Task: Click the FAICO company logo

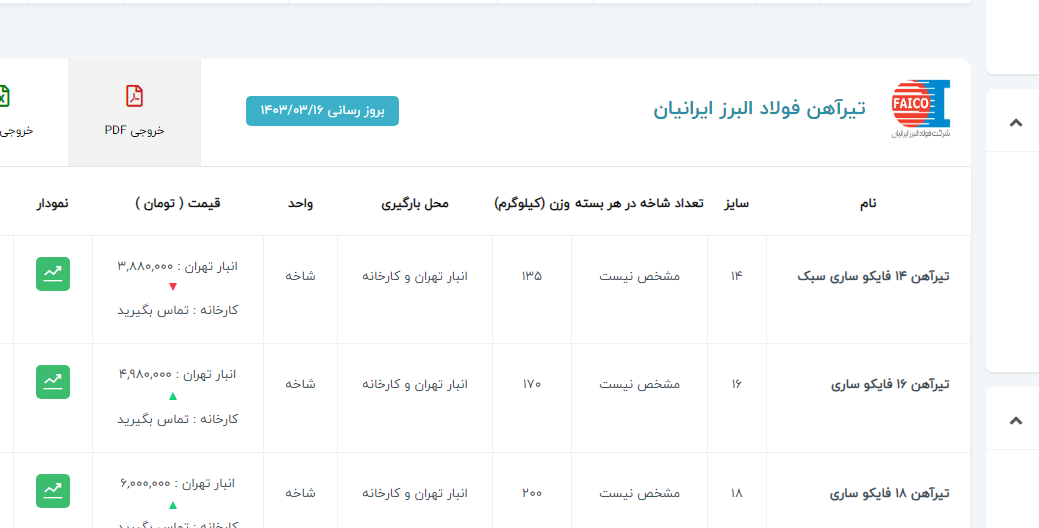Action: point(920,109)
